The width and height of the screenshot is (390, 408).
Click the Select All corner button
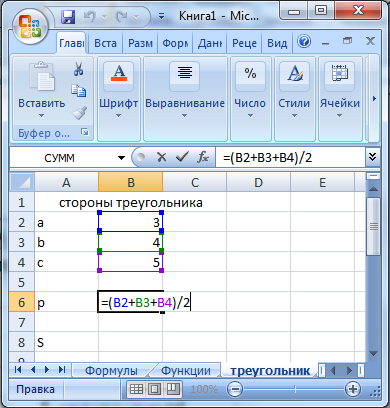[22, 182]
